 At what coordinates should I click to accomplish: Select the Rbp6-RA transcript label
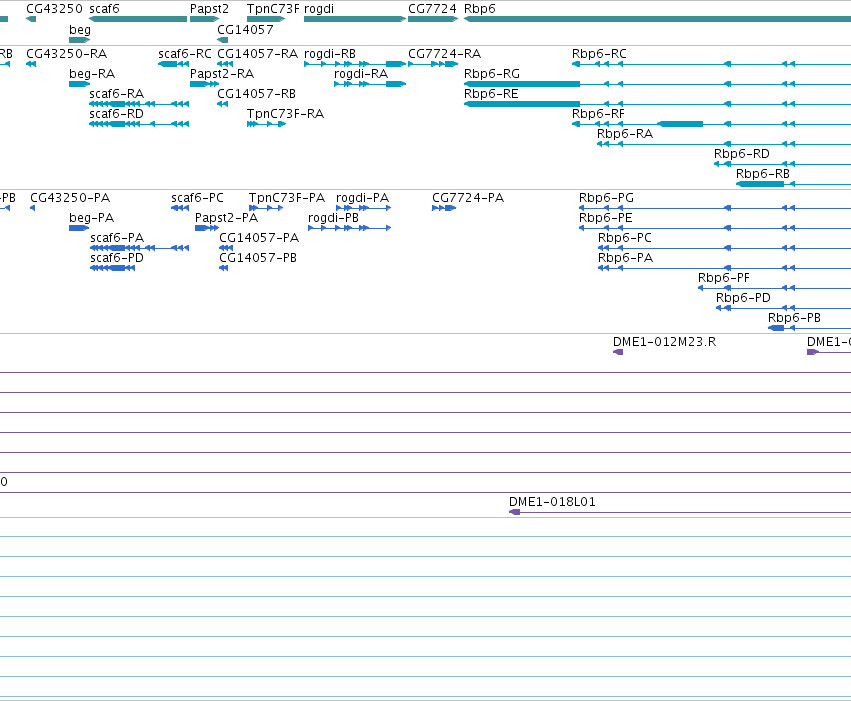tap(625, 134)
